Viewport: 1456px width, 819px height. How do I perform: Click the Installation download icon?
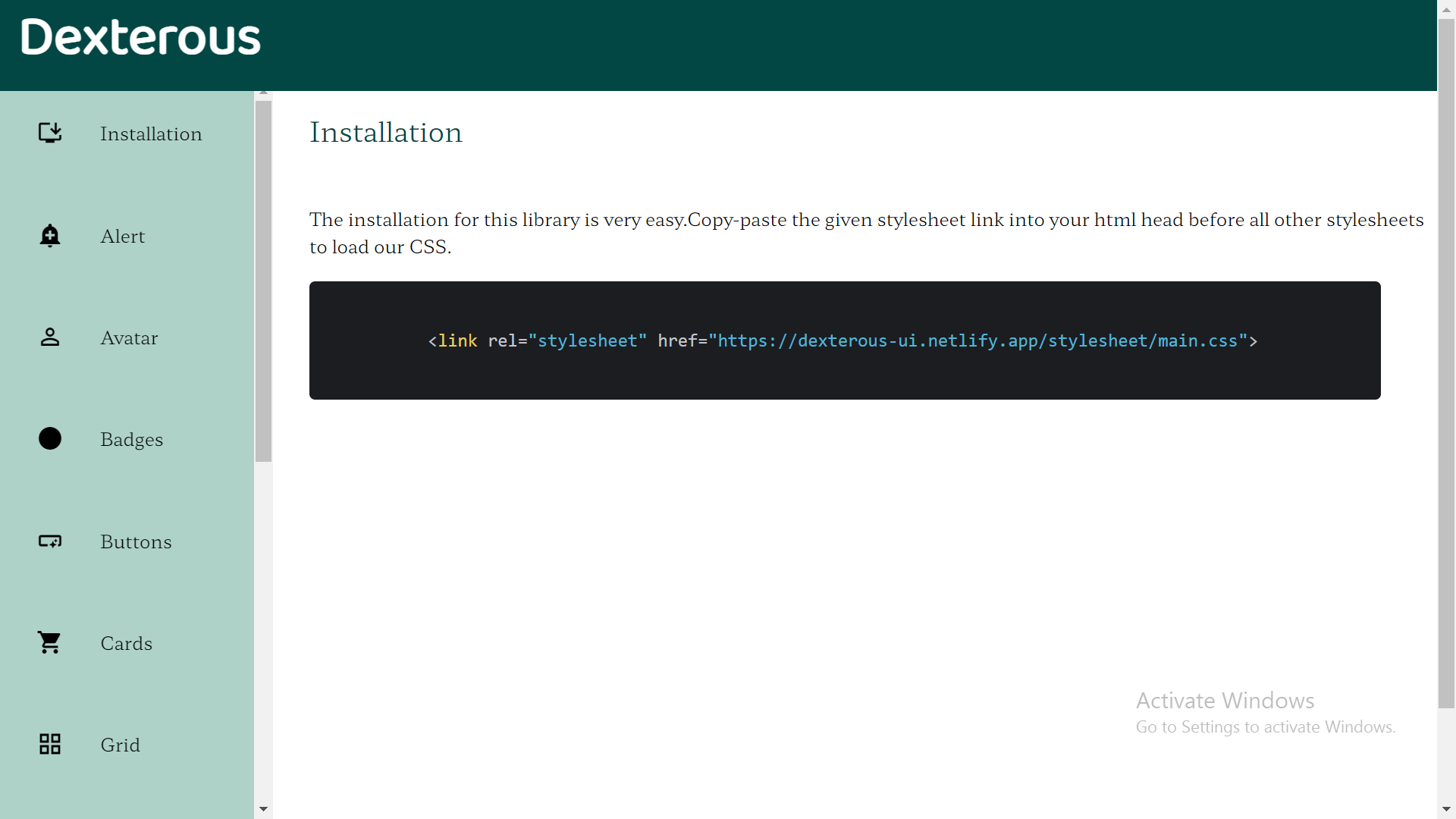[x=49, y=133]
